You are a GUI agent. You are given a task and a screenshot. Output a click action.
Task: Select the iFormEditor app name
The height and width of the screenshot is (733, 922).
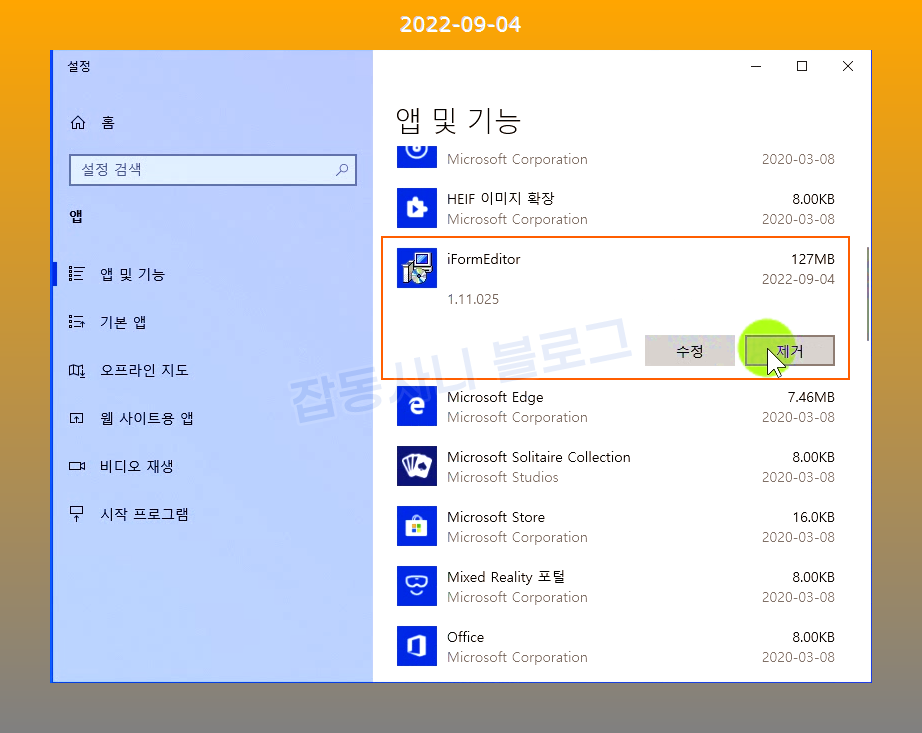point(483,259)
